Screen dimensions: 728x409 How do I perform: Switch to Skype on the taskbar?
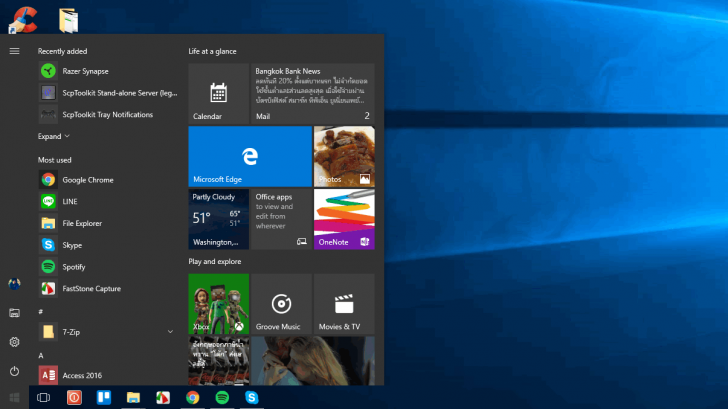click(252, 397)
